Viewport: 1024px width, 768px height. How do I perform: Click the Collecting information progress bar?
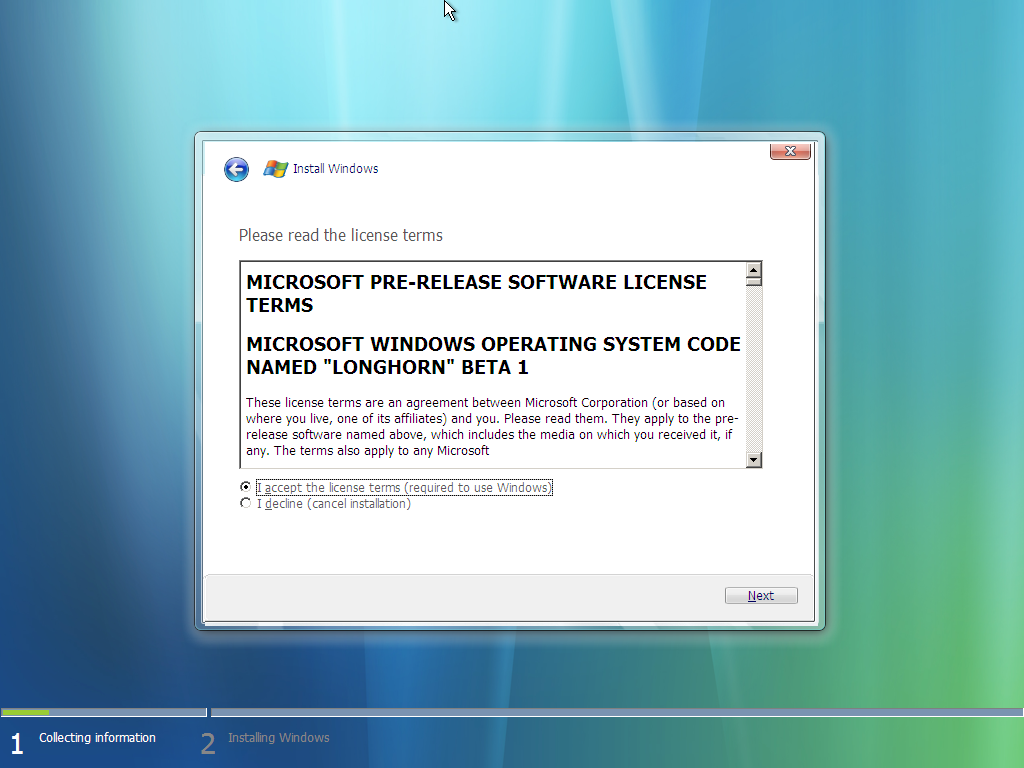(103, 712)
